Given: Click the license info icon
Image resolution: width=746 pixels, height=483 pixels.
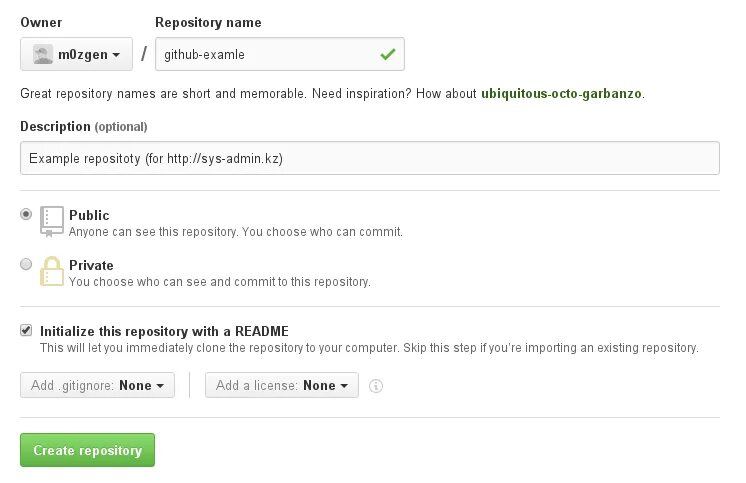Looking at the screenshot, I should [376, 386].
